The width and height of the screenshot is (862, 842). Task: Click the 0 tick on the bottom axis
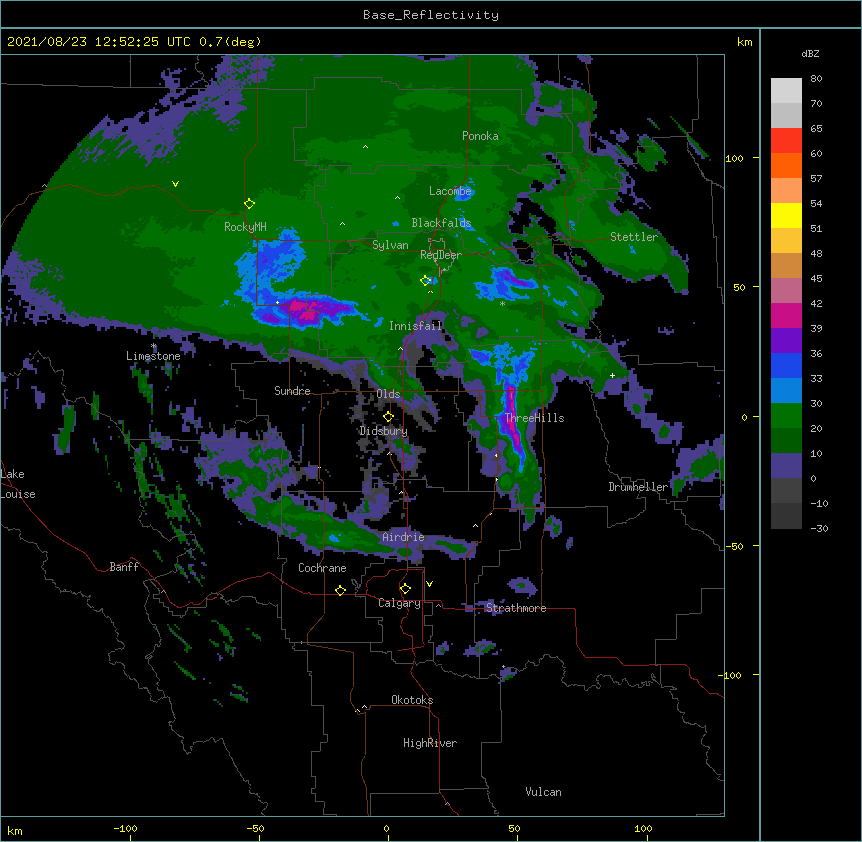(x=386, y=828)
